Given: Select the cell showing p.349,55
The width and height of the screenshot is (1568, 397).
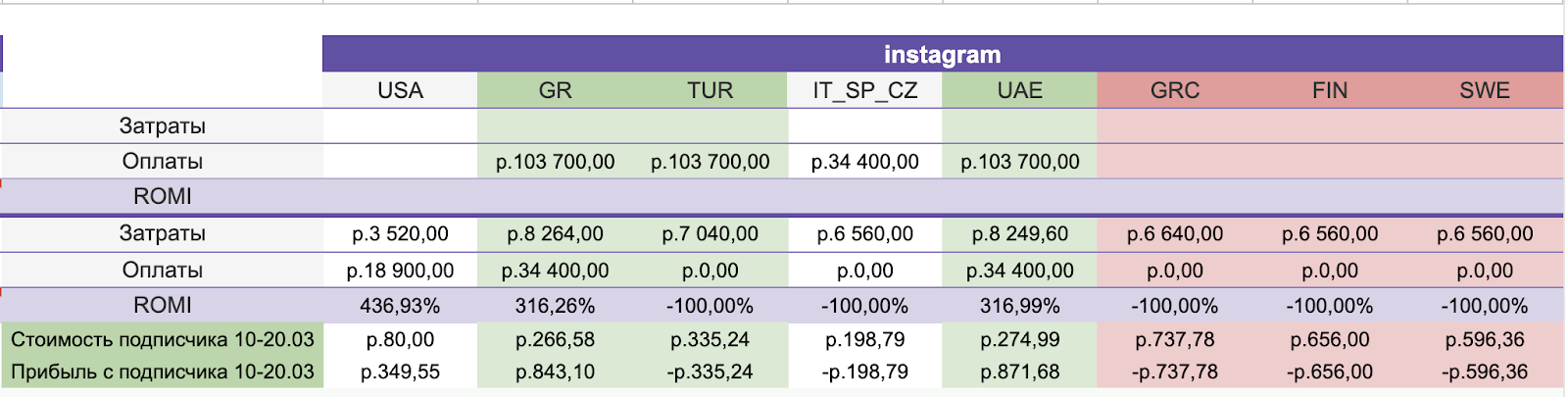Looking at the screenshot, I should (400, 372).
